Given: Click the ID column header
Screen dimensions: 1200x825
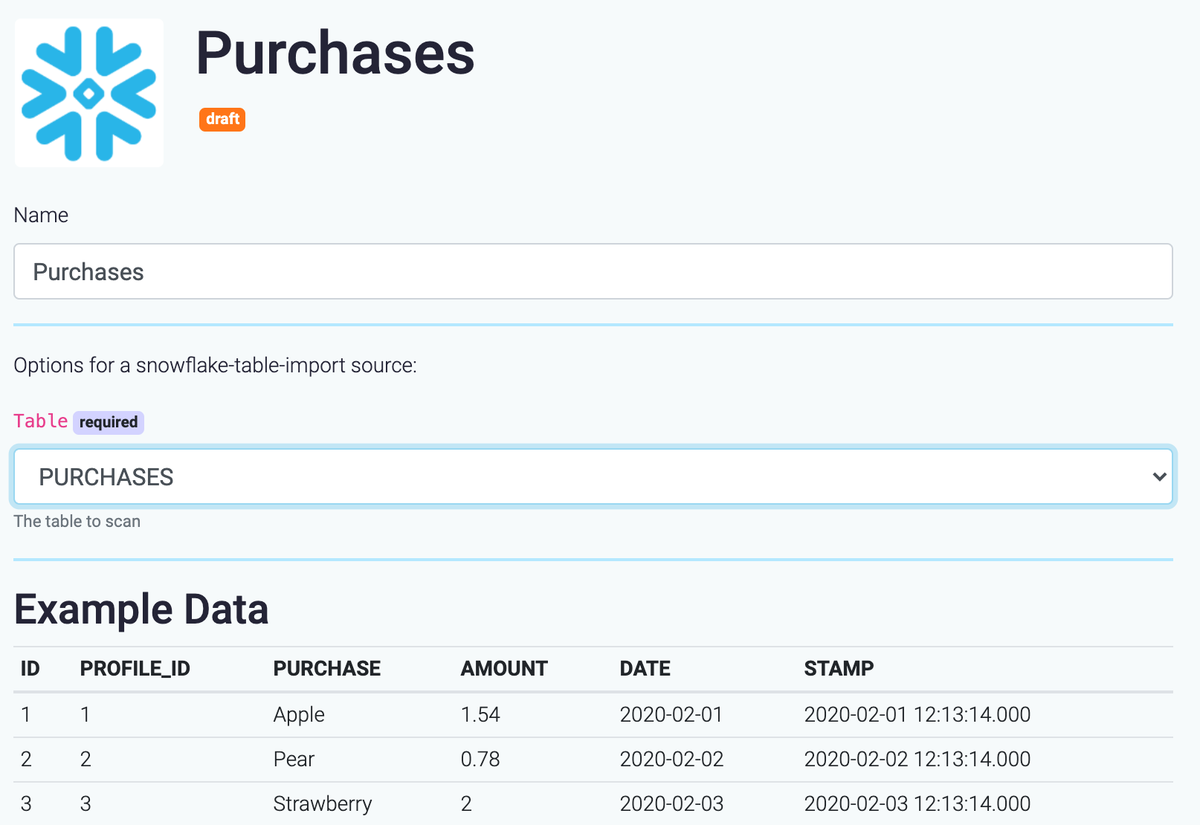Looking at the screenshot, I should point(30,669).
